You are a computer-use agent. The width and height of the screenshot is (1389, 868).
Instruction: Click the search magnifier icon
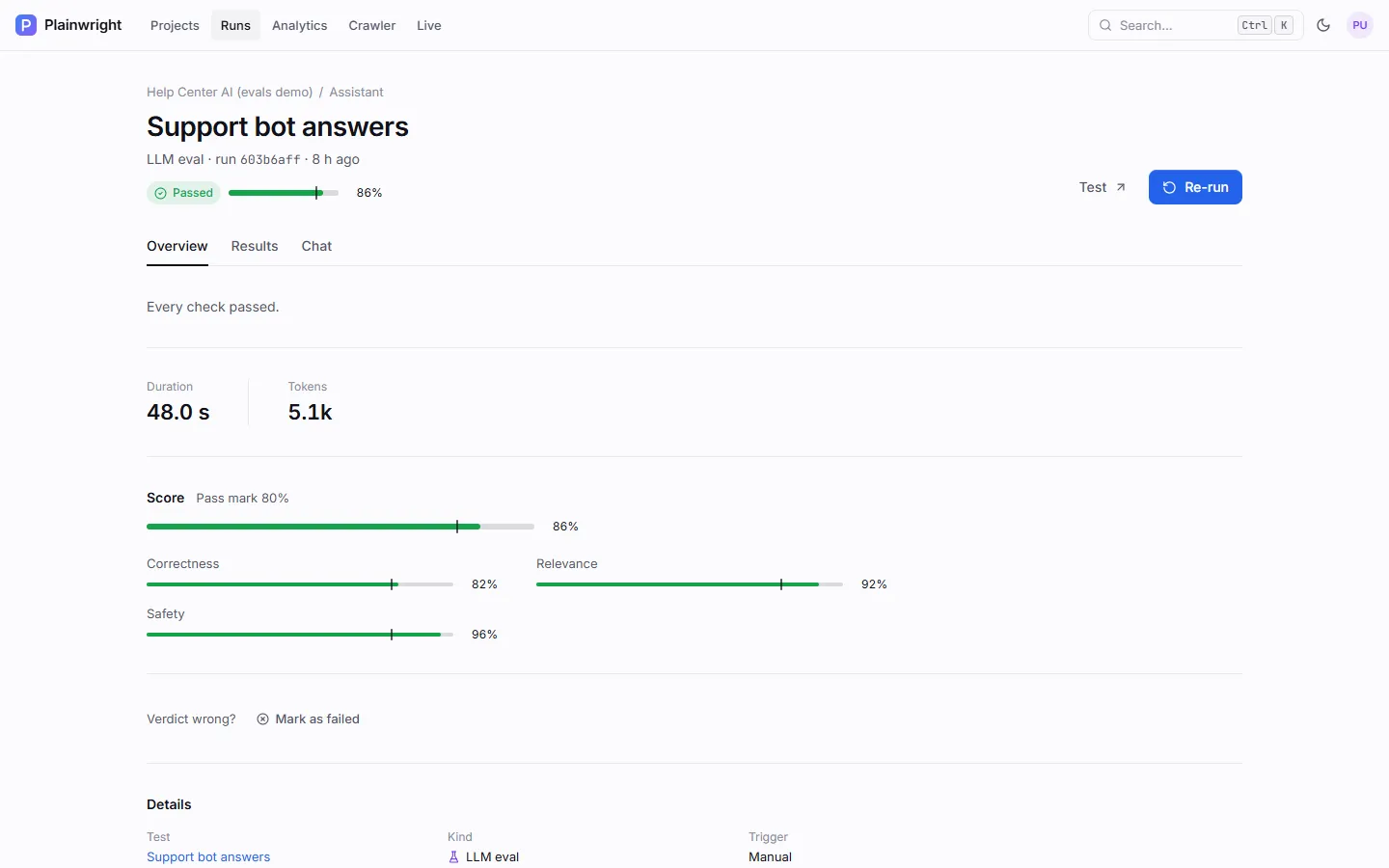[x=1105, y=25]
